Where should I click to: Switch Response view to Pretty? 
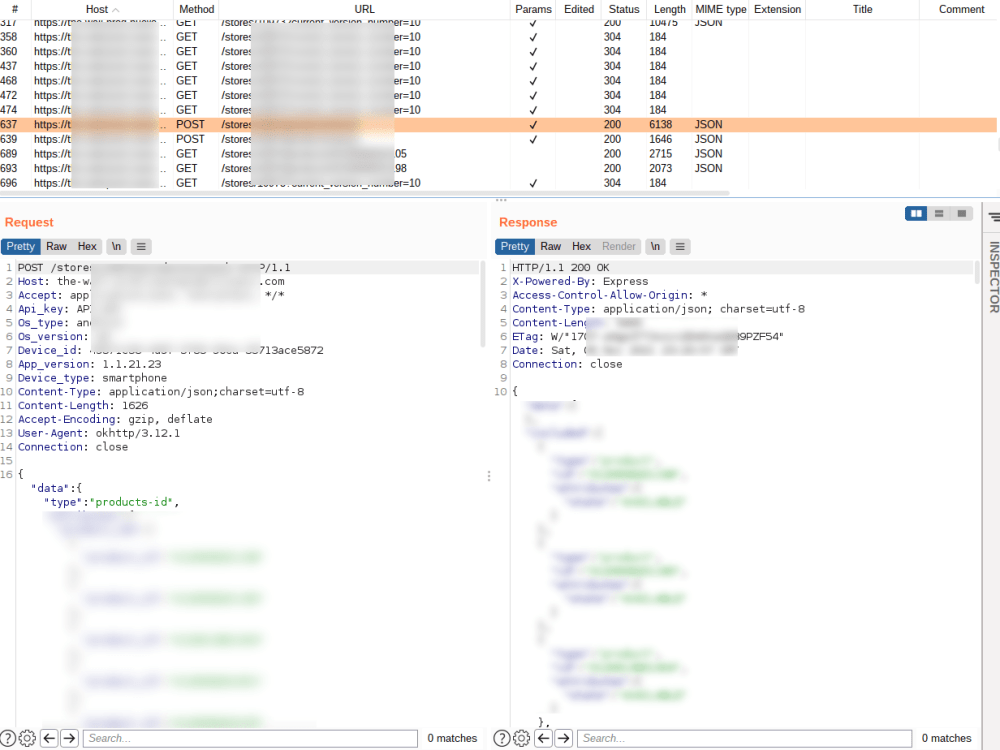point(514,246)
